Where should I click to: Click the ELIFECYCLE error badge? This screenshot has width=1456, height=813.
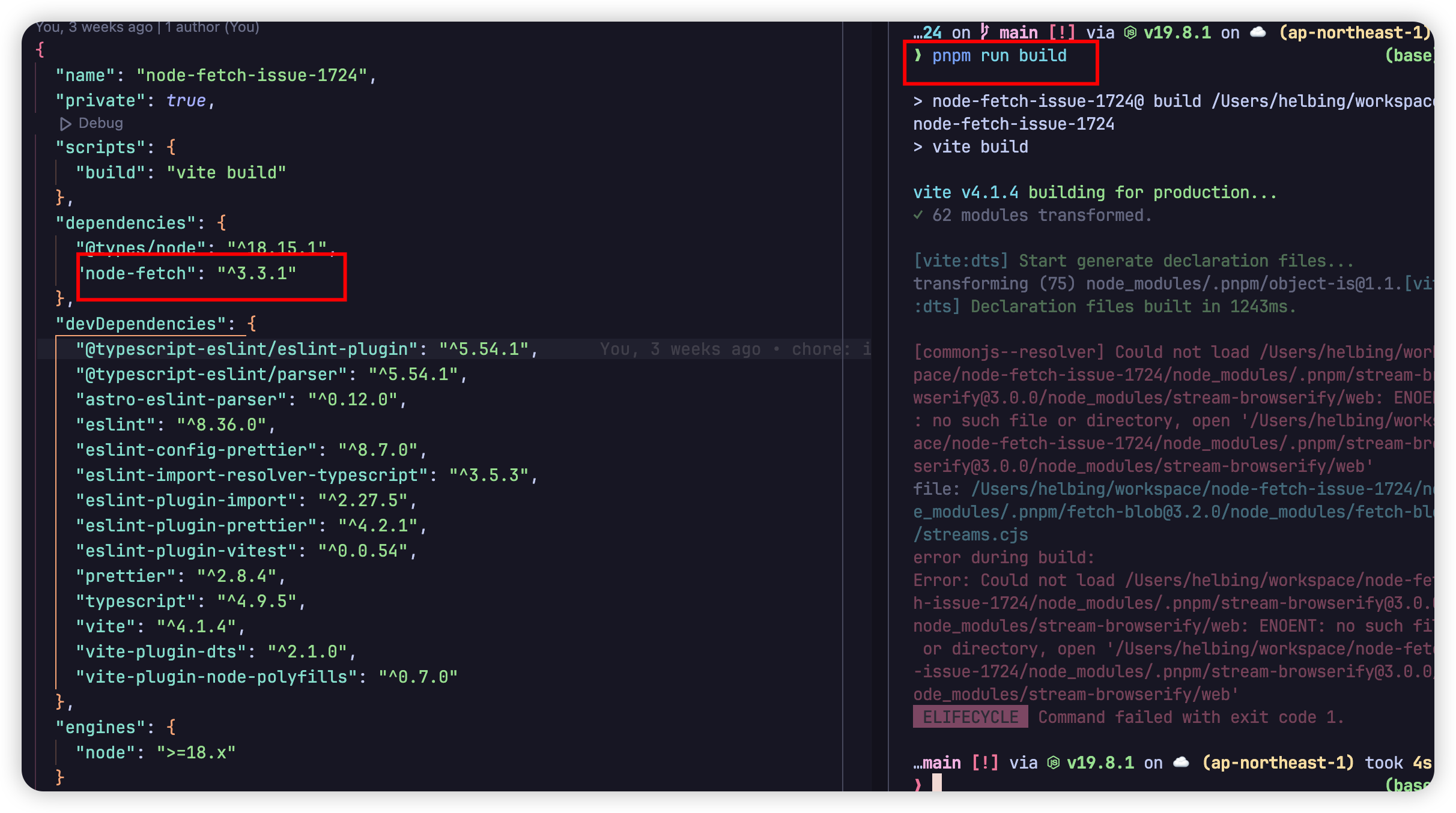(x=970, y=717)
